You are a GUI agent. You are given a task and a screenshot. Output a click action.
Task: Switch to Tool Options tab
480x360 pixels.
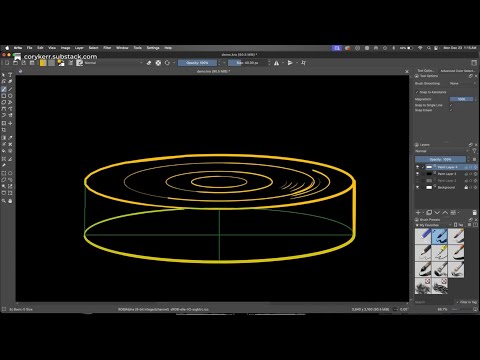click(426, 71)
